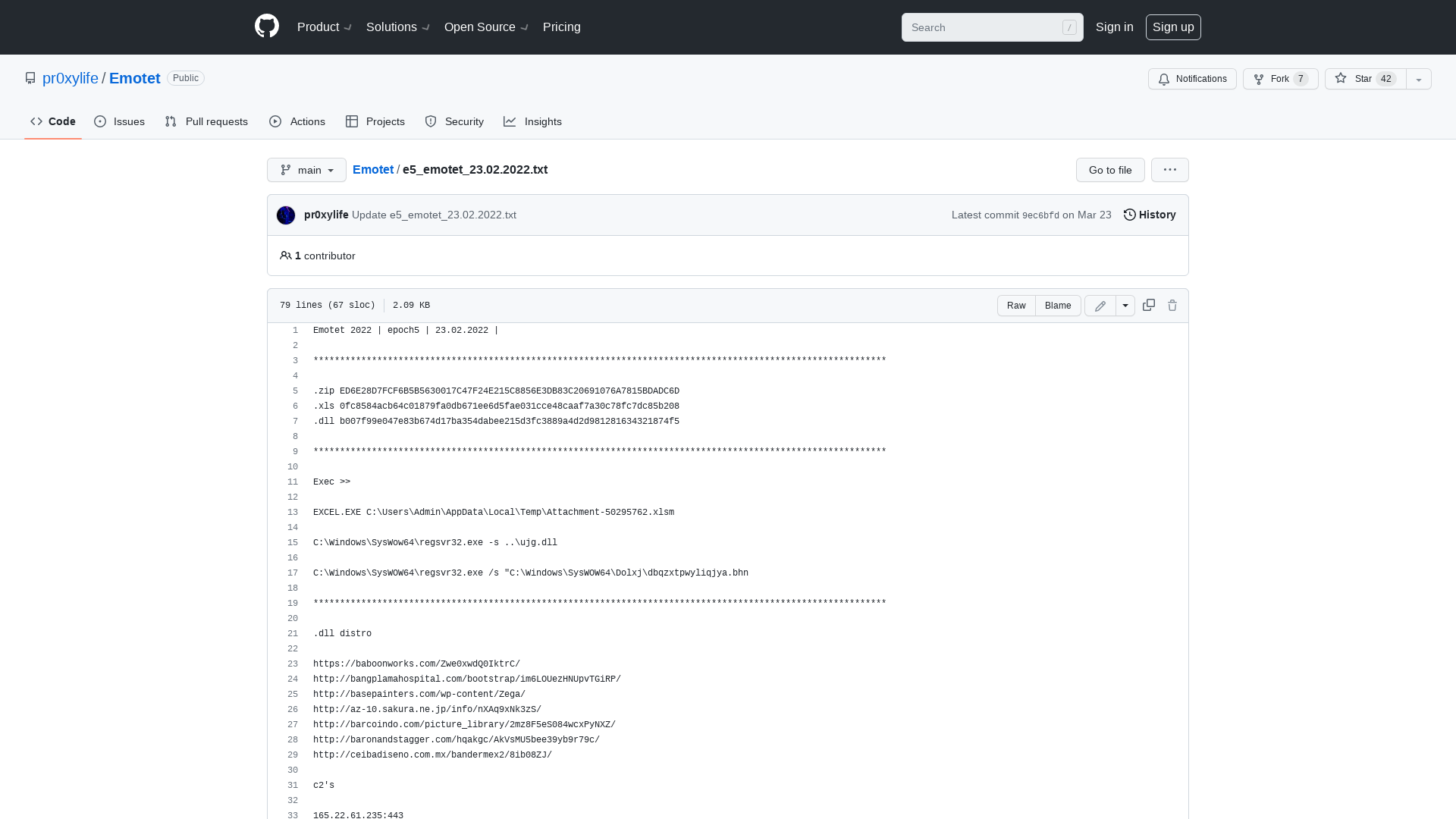The height and width of the screenshot is (819, 1456).
Task: Open the three-dots more options menu
Action: (x=1169, y=170)
